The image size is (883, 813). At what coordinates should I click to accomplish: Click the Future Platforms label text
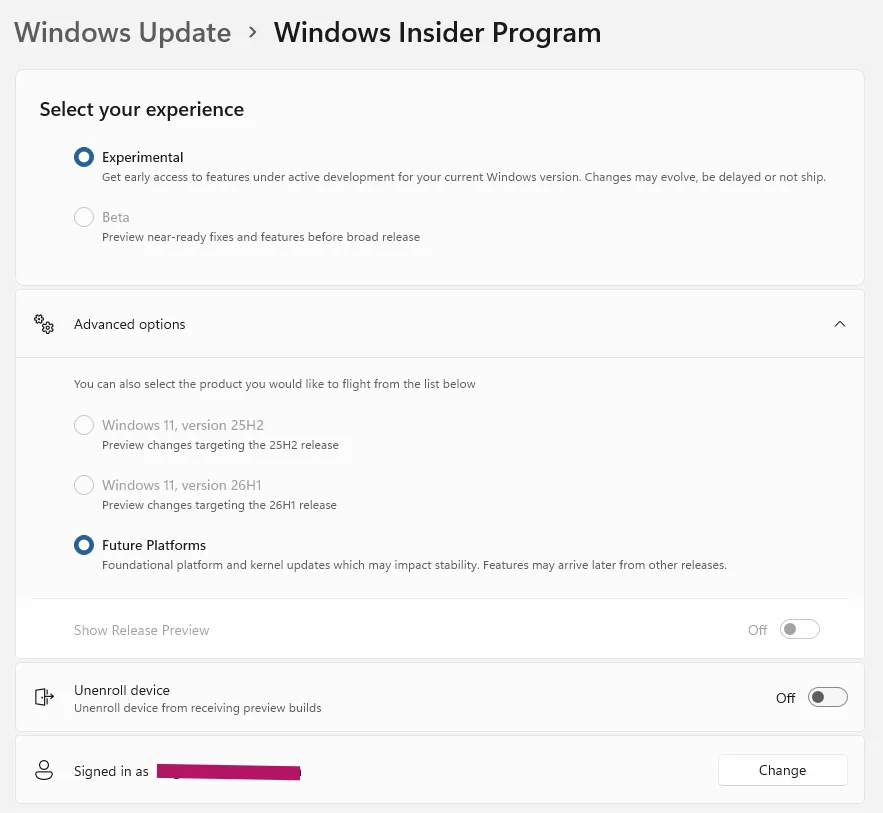coord(154,545)
